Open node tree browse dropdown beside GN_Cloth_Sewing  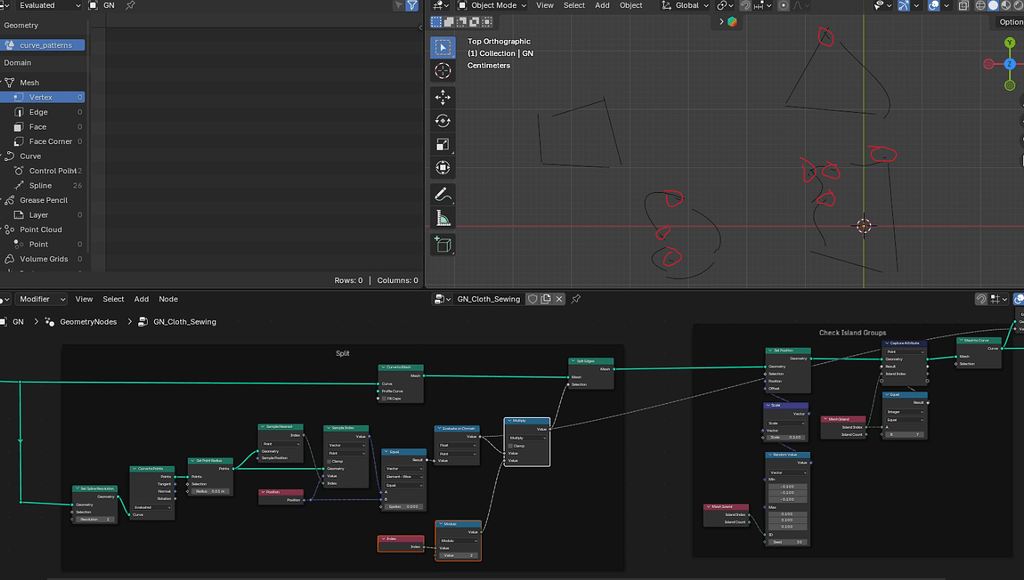pyautogui.click(x=443, y=299)
